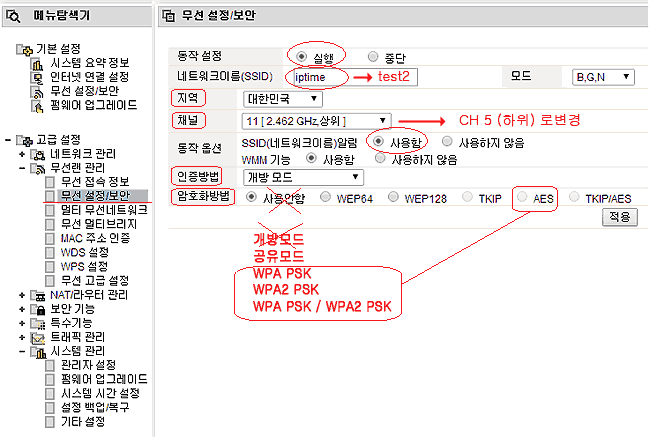Enable SSID broadcast with 사용함 radio

(x=378, y=141)
